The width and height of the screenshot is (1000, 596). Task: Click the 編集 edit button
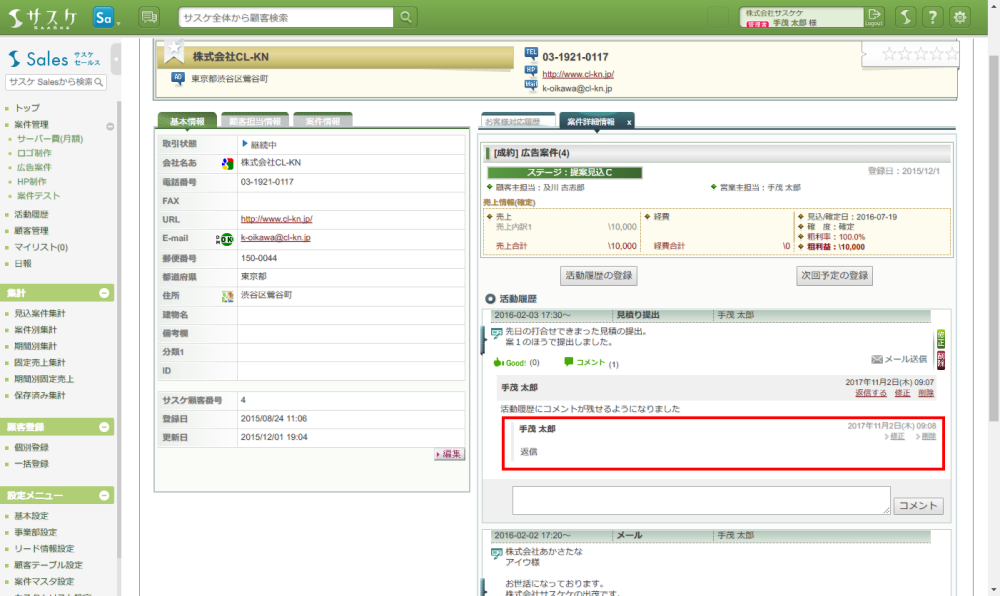[x=449, y=454]
